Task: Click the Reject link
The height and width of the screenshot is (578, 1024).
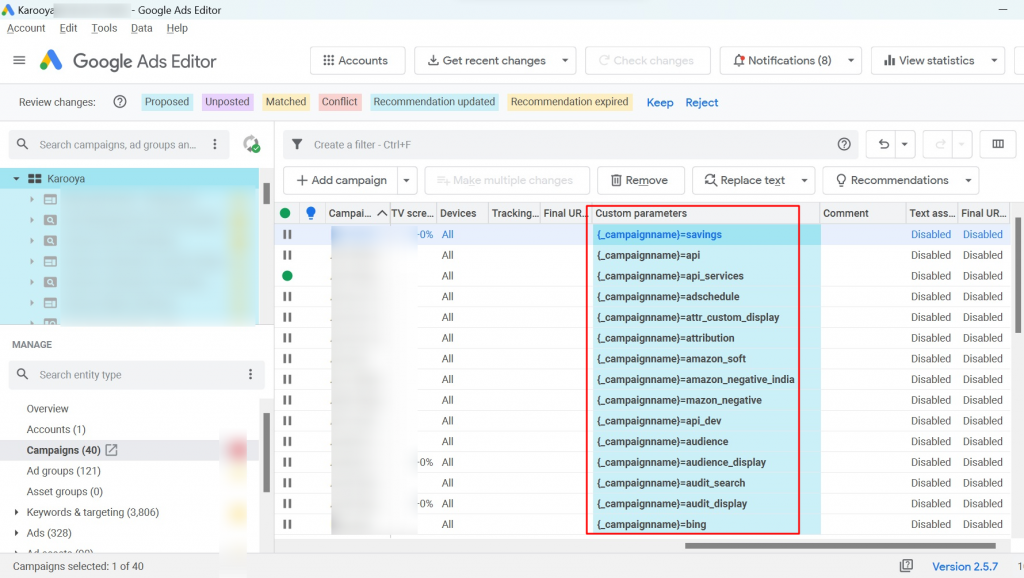Action: pos(701,103)
